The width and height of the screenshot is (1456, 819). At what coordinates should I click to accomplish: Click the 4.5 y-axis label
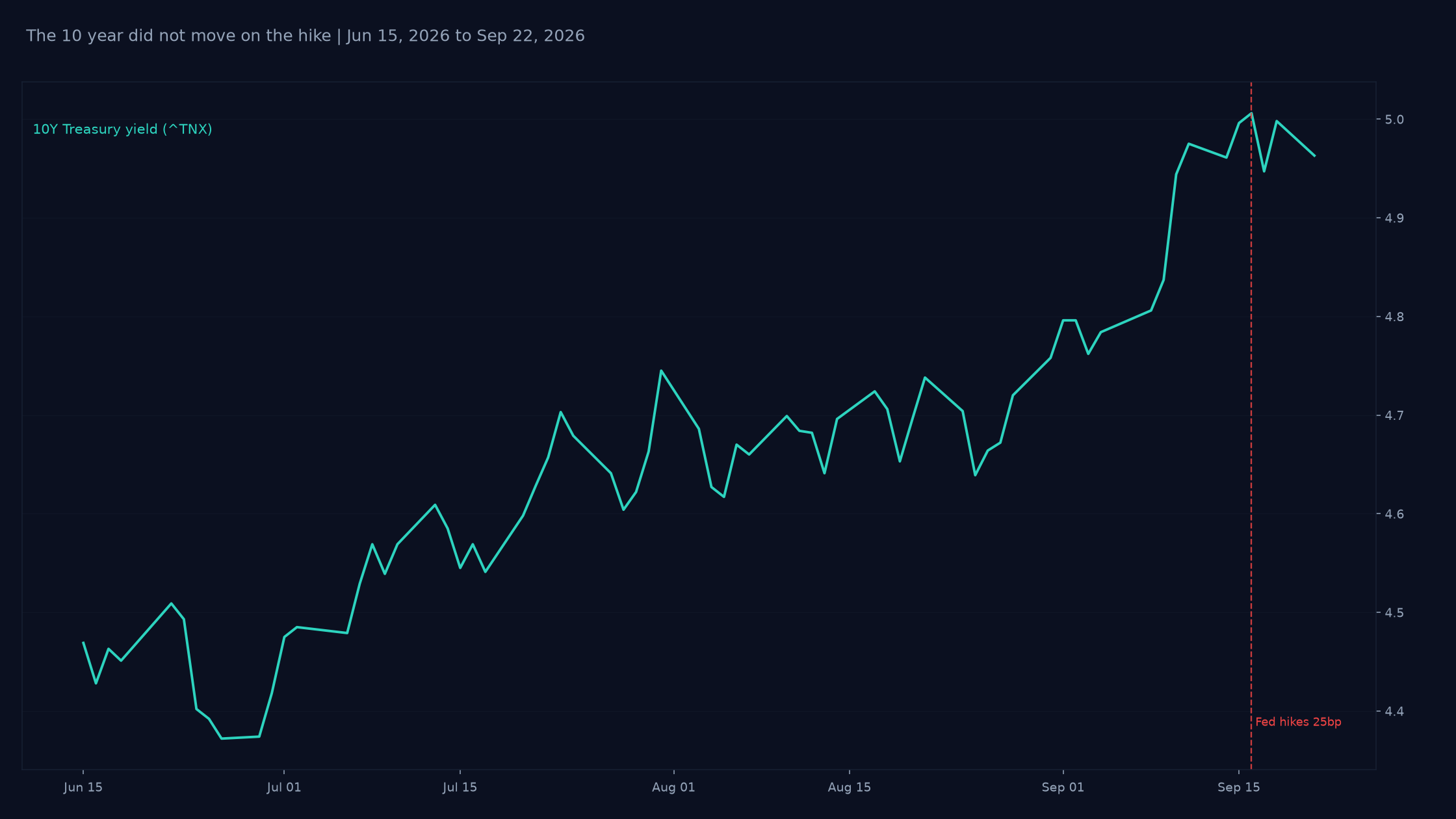coord(1394,613)
